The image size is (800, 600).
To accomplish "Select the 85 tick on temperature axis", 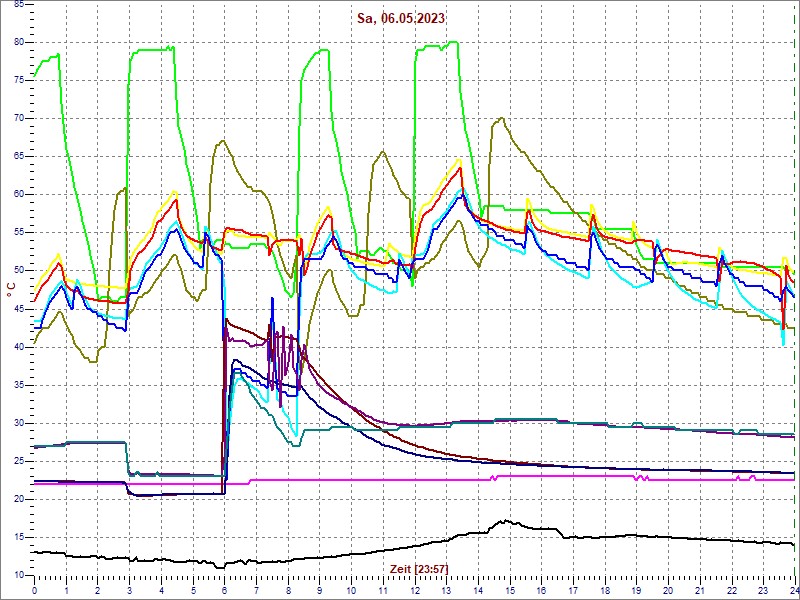I will [x=19, y=4].
